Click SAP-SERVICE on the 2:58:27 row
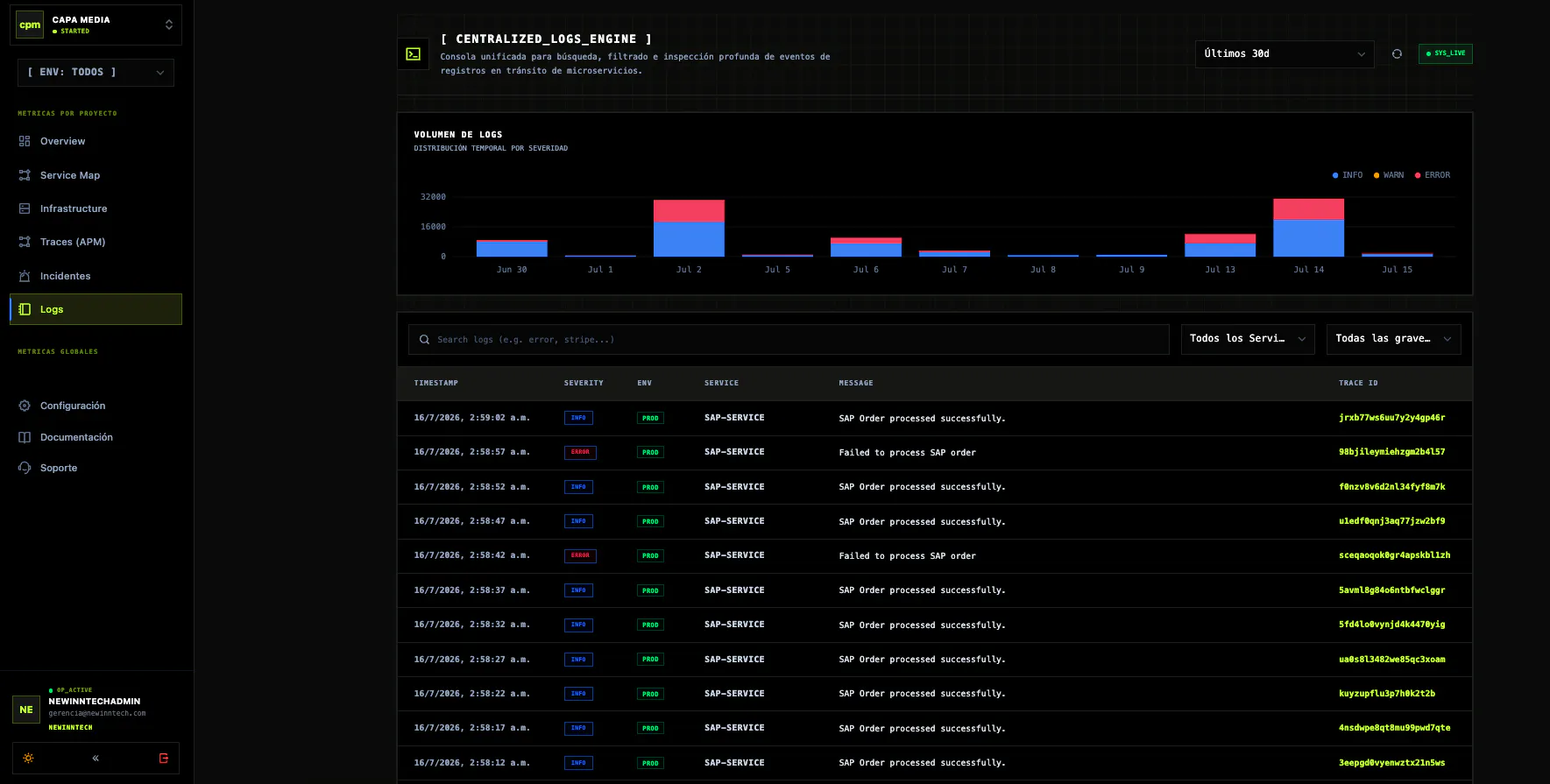The width and height of the screenshot is (1550, 784). [x=734, y=660]
